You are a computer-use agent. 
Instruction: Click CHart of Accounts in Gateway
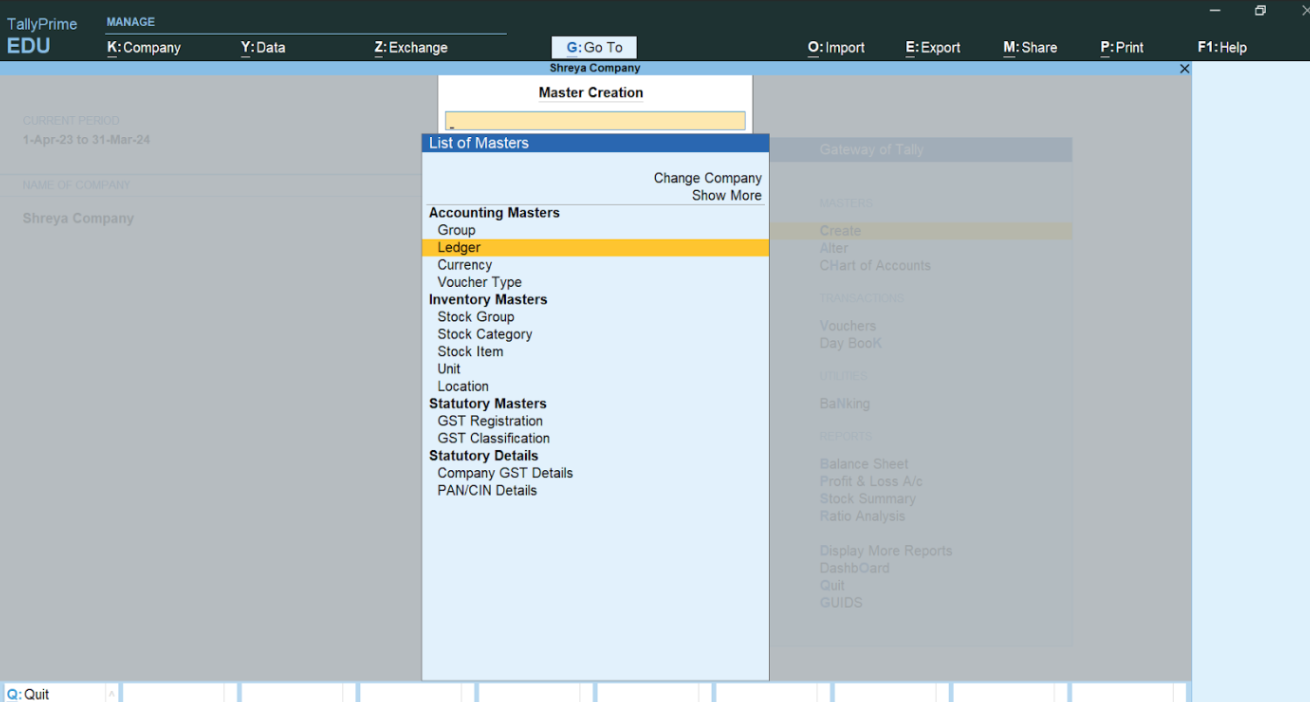[875, 265]
